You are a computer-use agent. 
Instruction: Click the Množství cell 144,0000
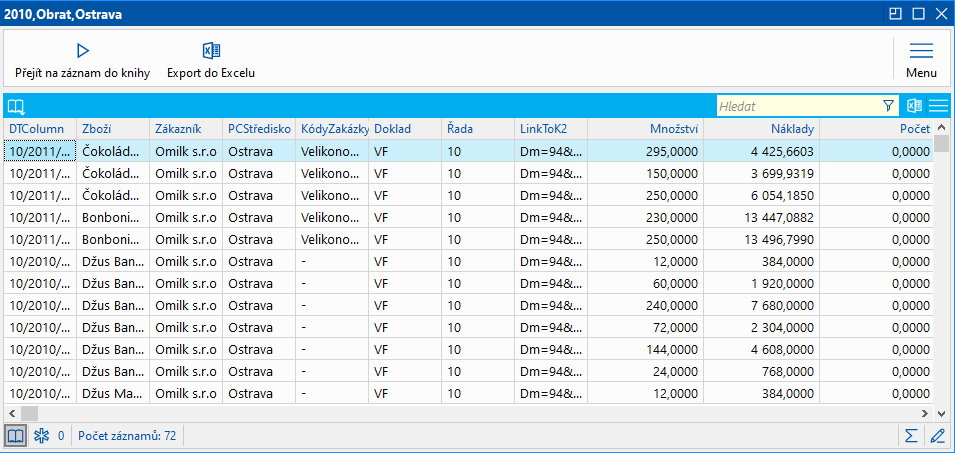646,349
